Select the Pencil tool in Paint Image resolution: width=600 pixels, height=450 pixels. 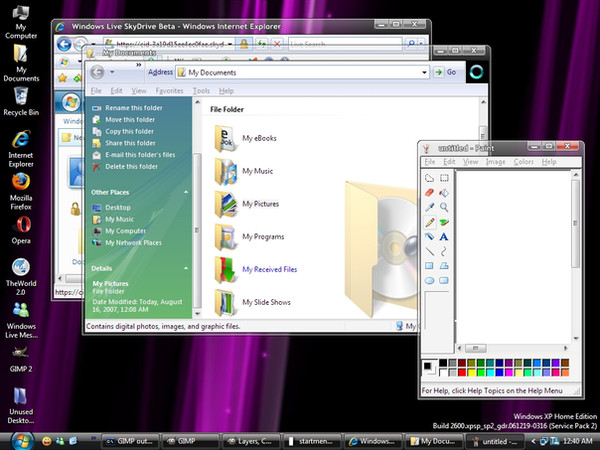coord(429,222)
